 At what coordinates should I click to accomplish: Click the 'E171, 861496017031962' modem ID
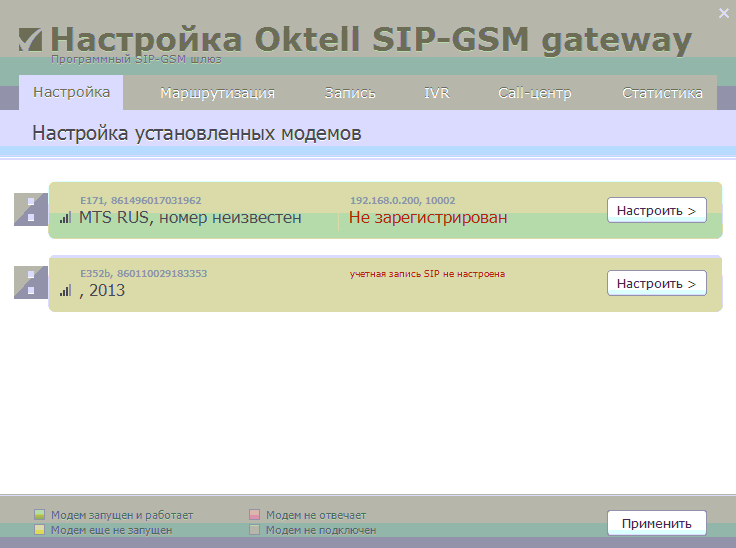[140, 201]
